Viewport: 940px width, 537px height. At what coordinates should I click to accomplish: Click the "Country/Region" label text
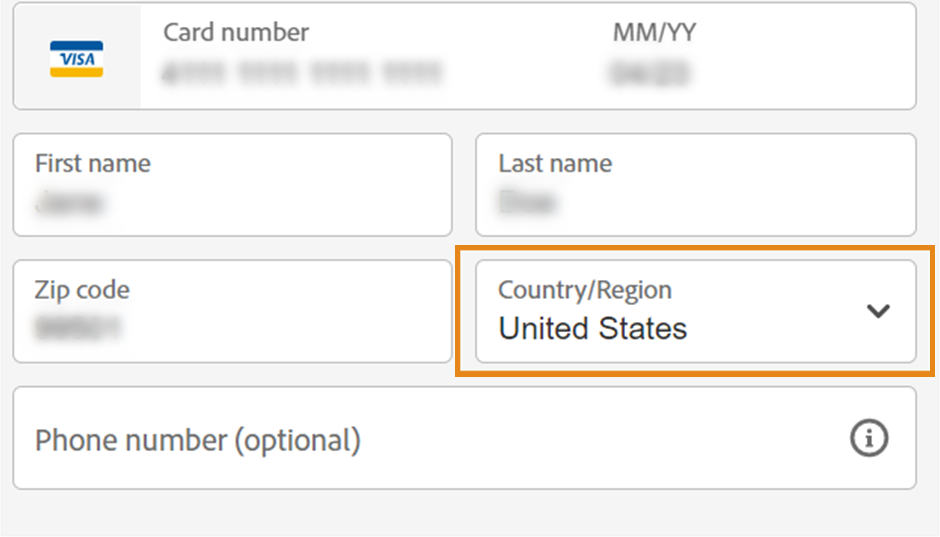coord(585,290)
